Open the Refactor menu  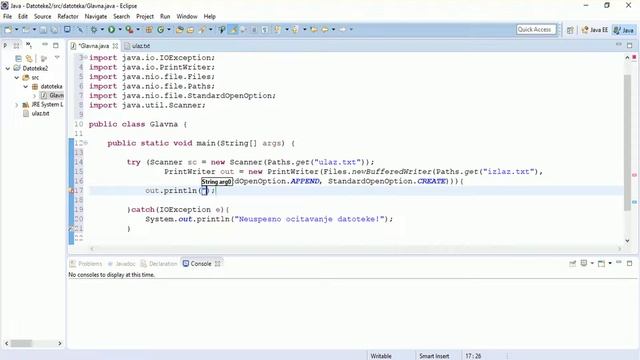coord(68,16)
